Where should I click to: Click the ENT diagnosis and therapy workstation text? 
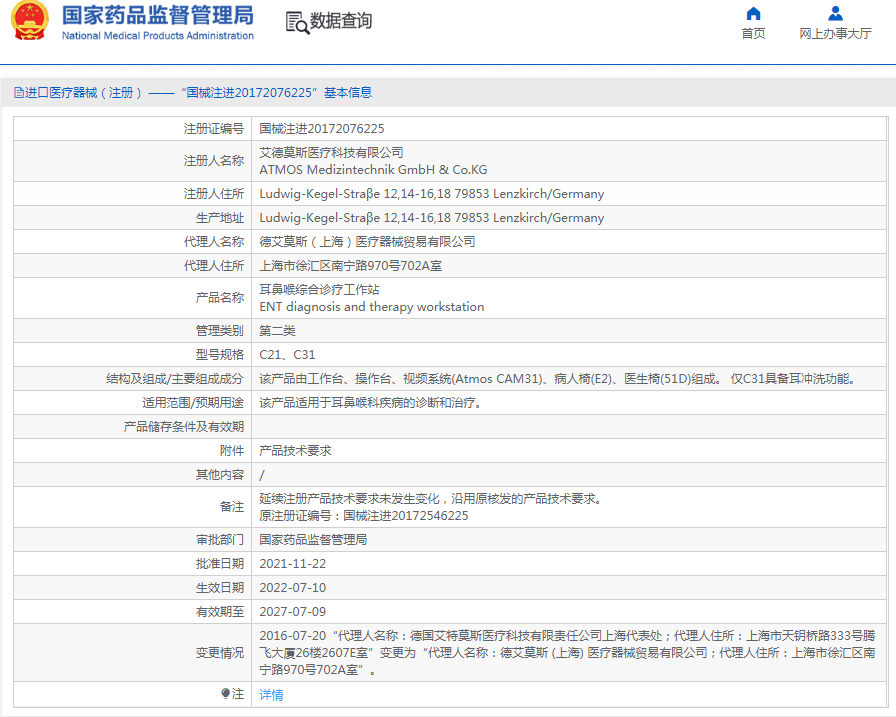click(x=371, y=307)
